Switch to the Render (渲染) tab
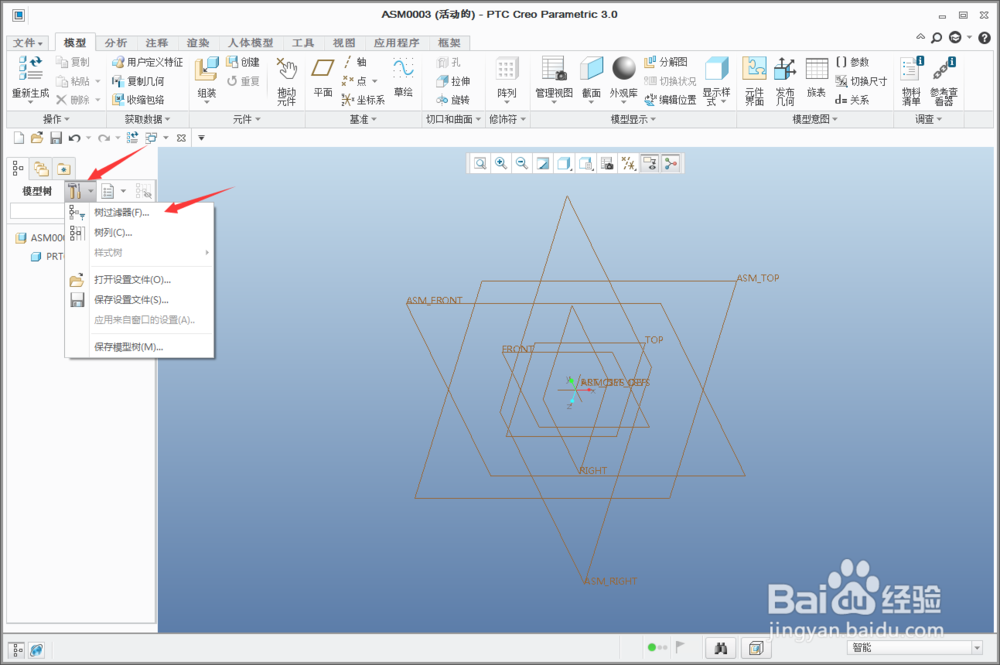This screenshot has width=1000, height=665. coord(198,43)
